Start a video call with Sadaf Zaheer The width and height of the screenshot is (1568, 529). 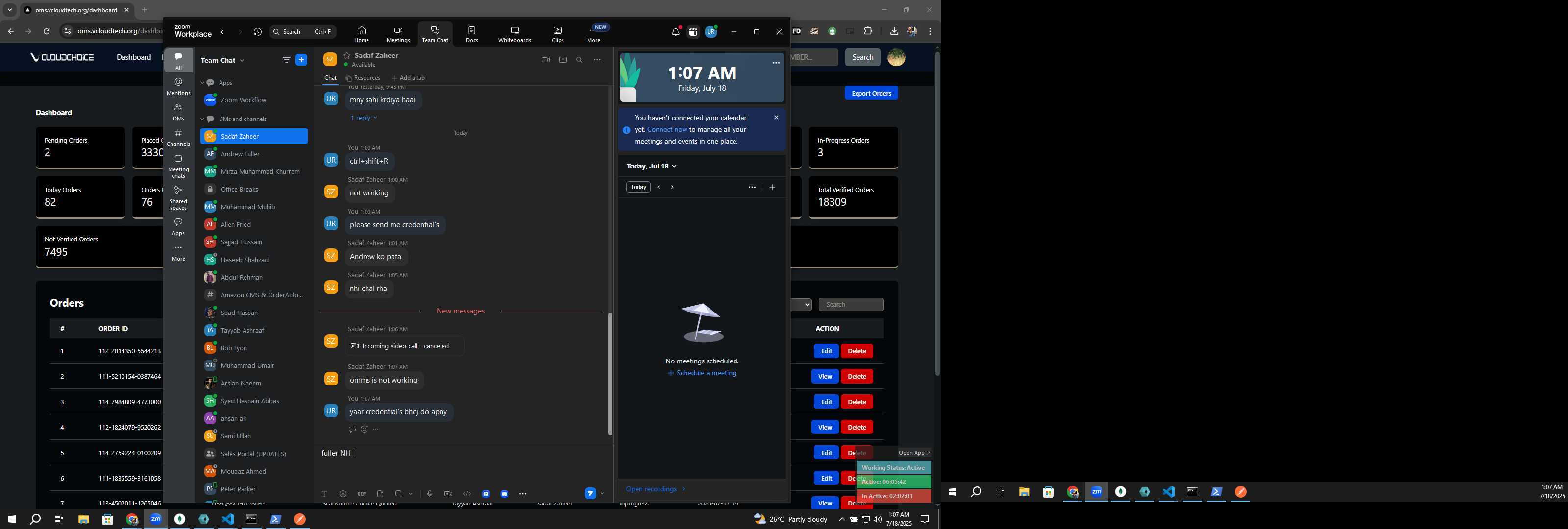tap(545, 60)
